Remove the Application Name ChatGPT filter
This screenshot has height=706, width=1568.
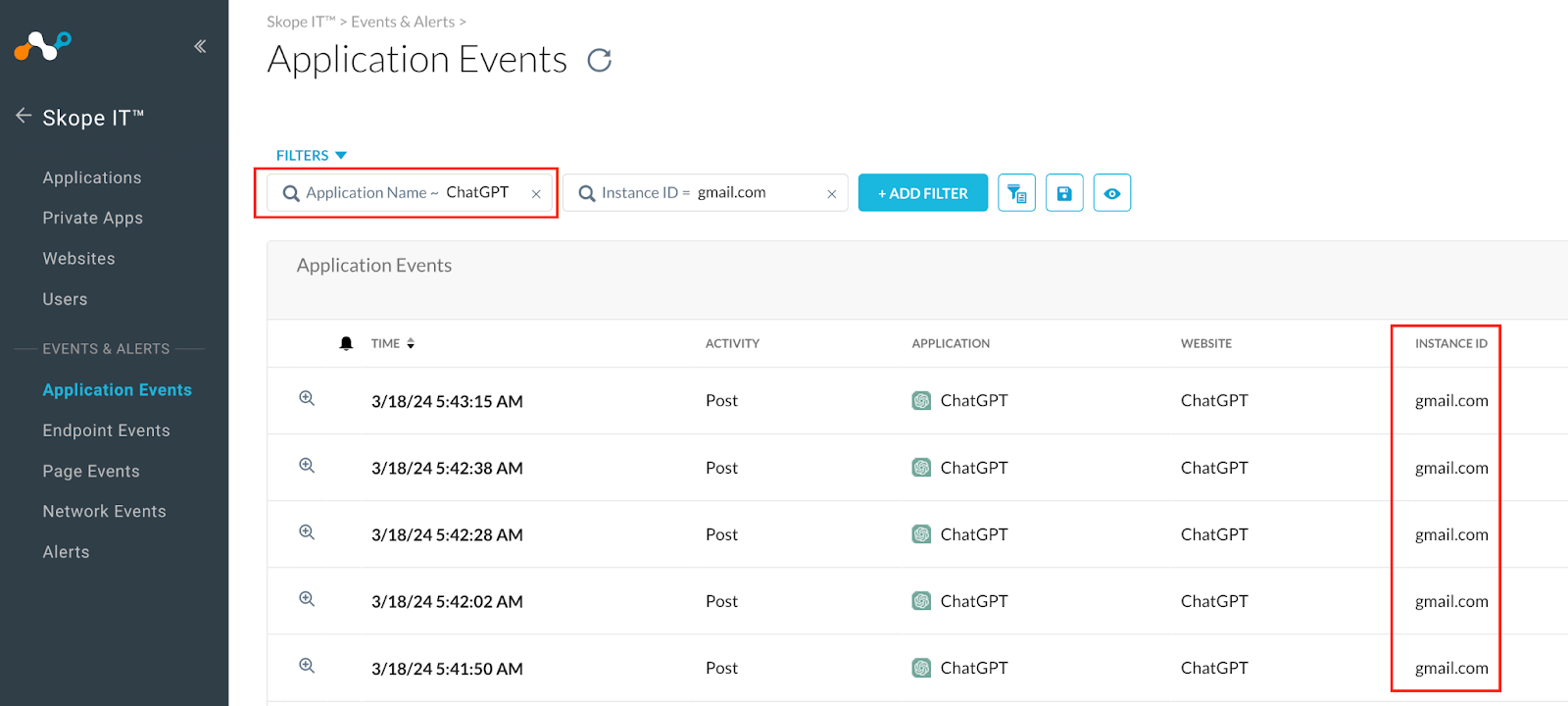[x=536, y=194]
